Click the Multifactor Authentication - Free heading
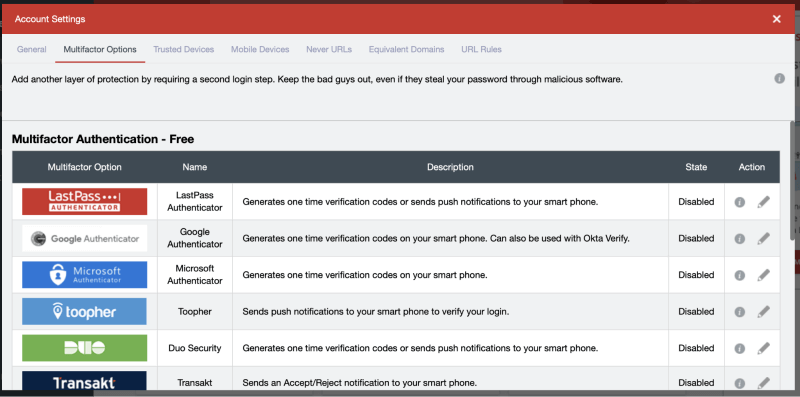The height and width of the screenshot is (397, 800). [x=103, y=139]
